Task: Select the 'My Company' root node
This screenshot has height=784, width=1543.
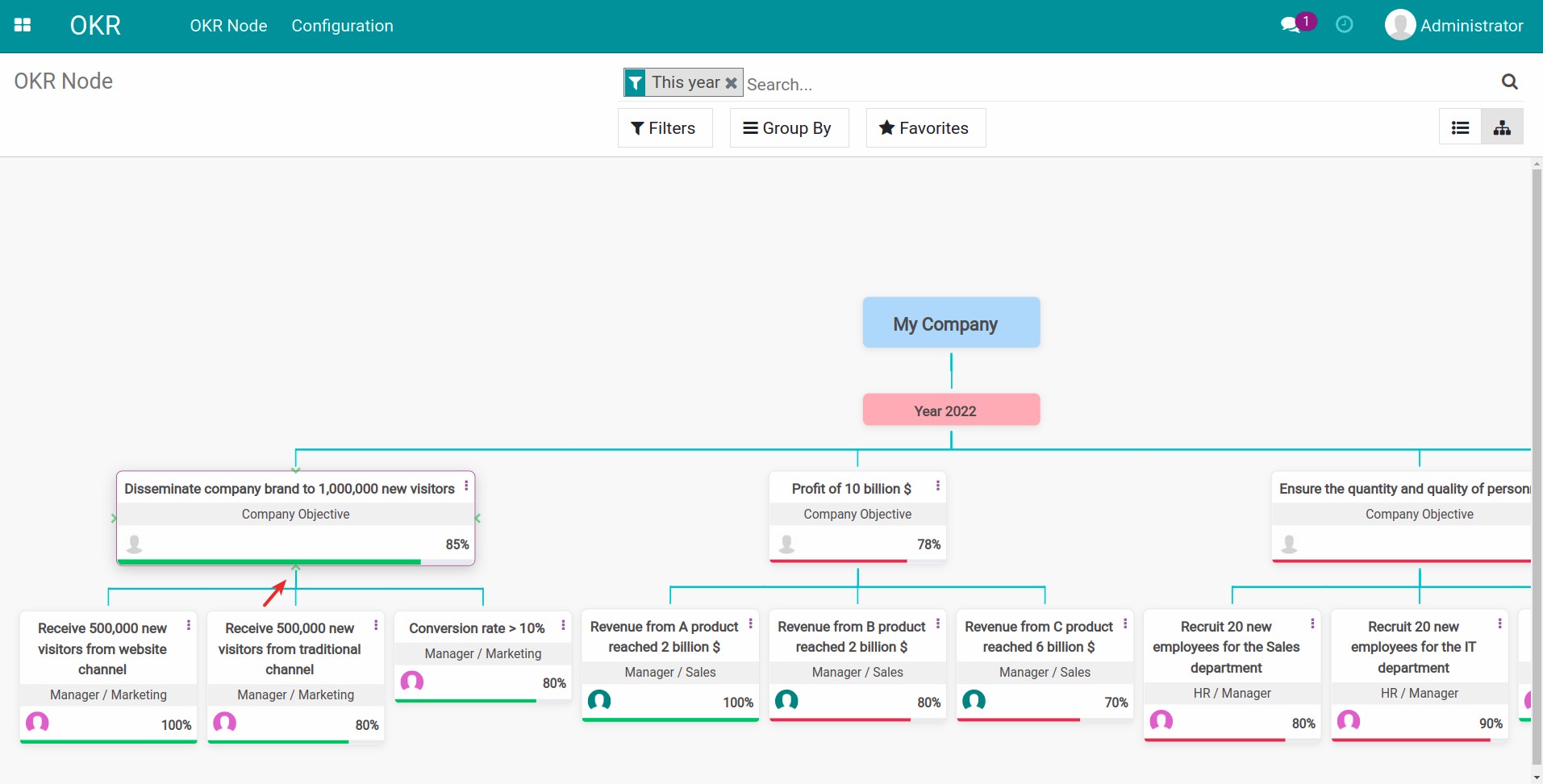Action: [x=950, y=323]
